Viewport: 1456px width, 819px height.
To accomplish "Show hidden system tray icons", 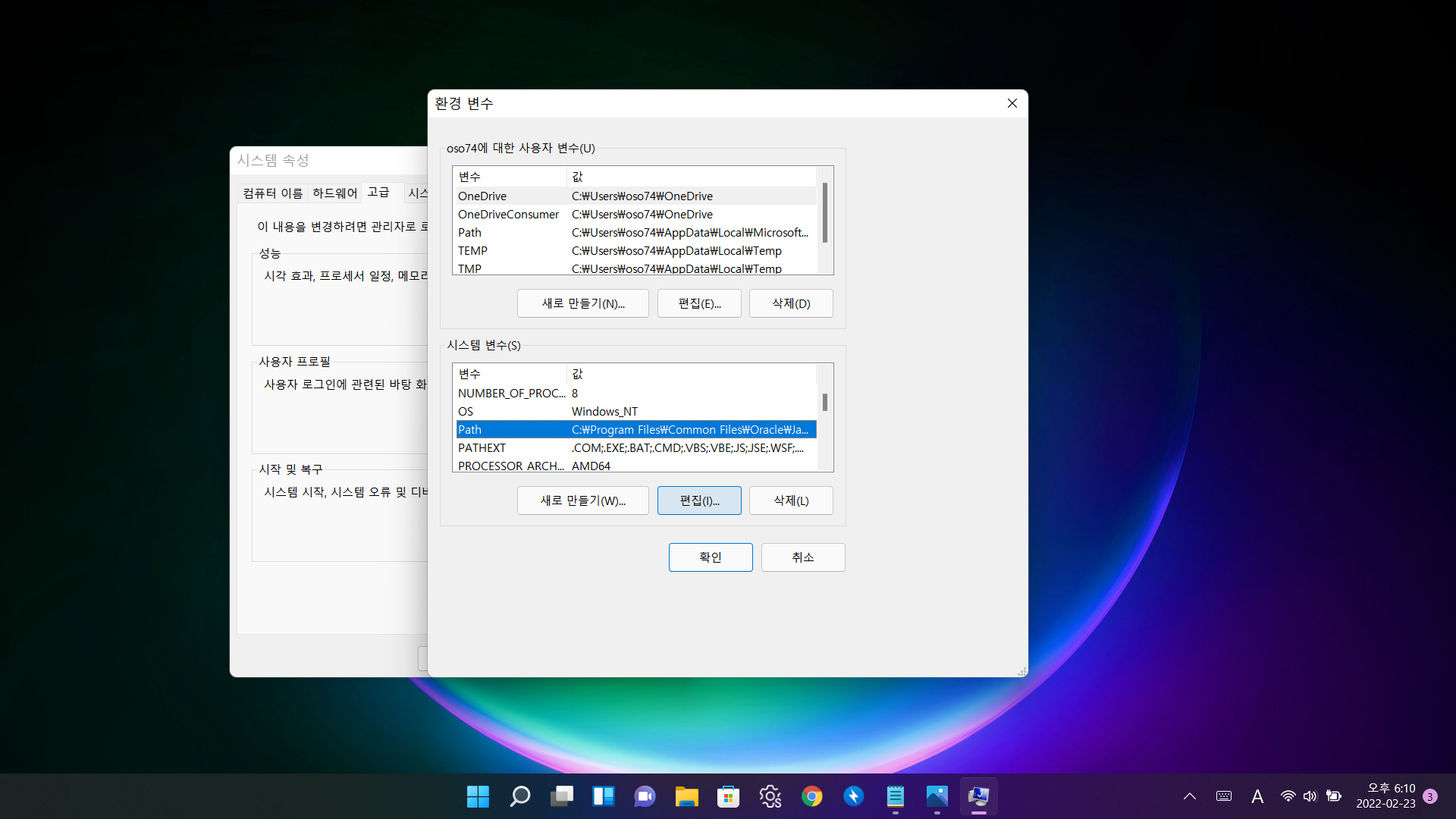I will (1190, 796).
